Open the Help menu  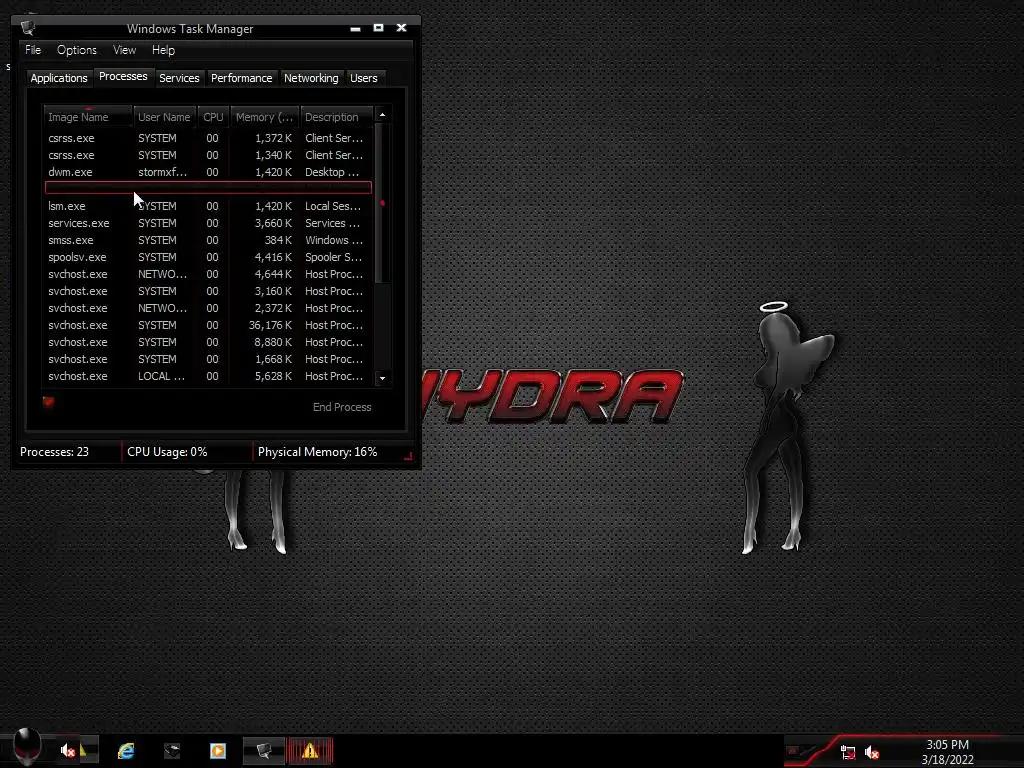click(x=163, y=50)
